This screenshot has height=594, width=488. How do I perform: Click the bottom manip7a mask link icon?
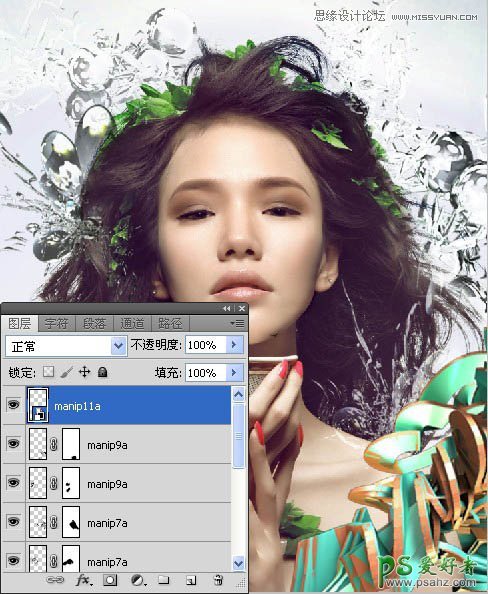54,561
